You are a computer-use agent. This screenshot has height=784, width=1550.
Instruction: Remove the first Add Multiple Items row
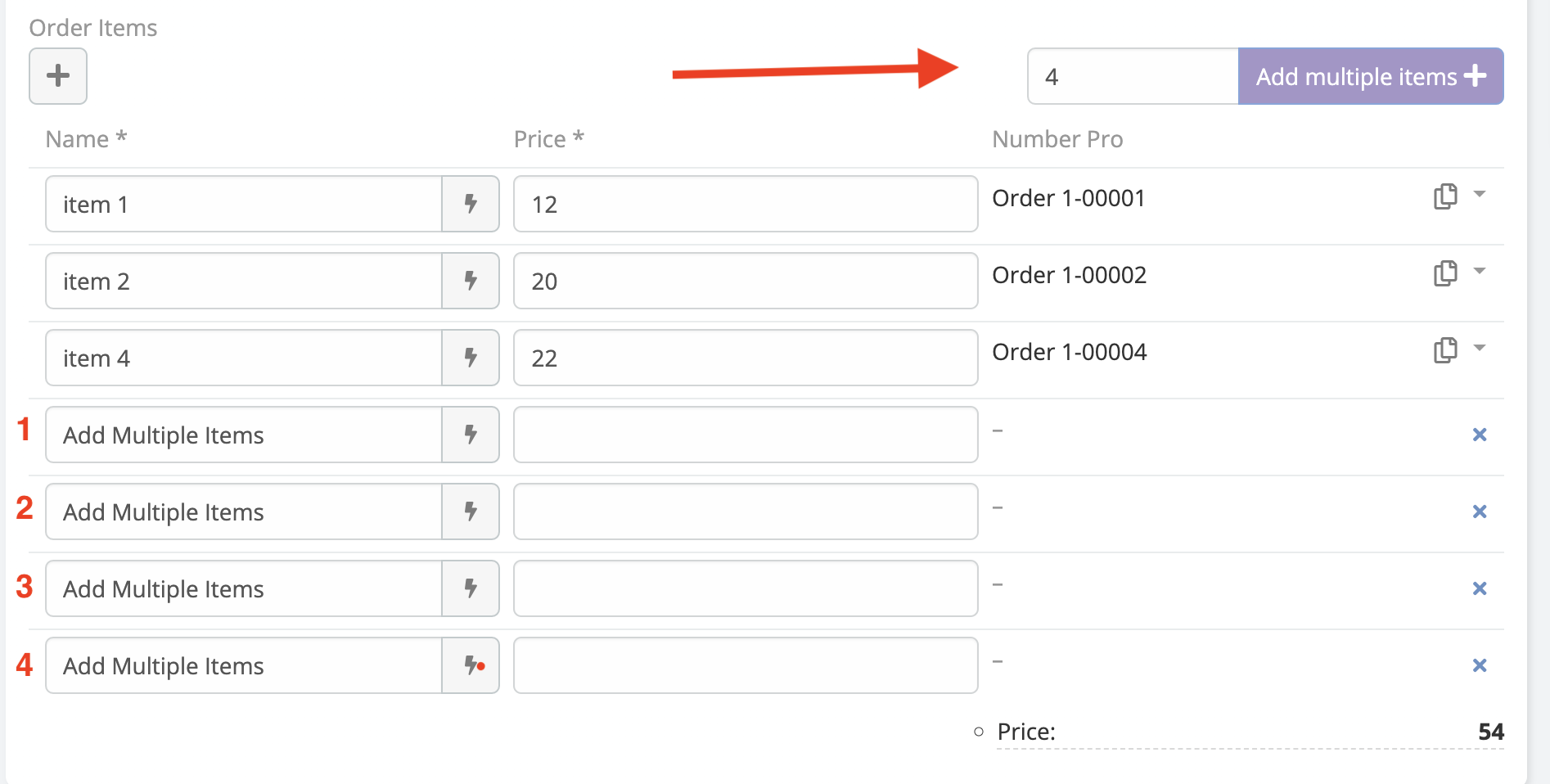point(1480,435)
